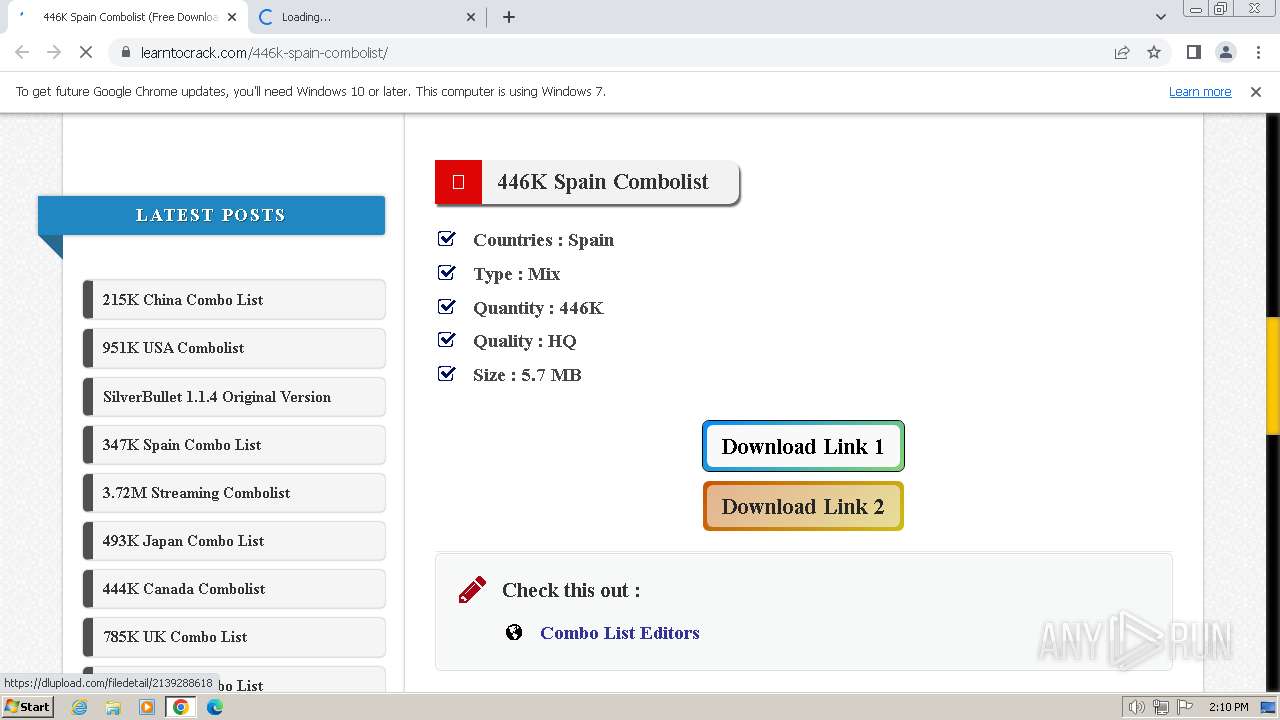Click the Size : 5.7 MB text
This screenshot has height=720, width=1280.
pyautogui.click(x=527, y=375)
